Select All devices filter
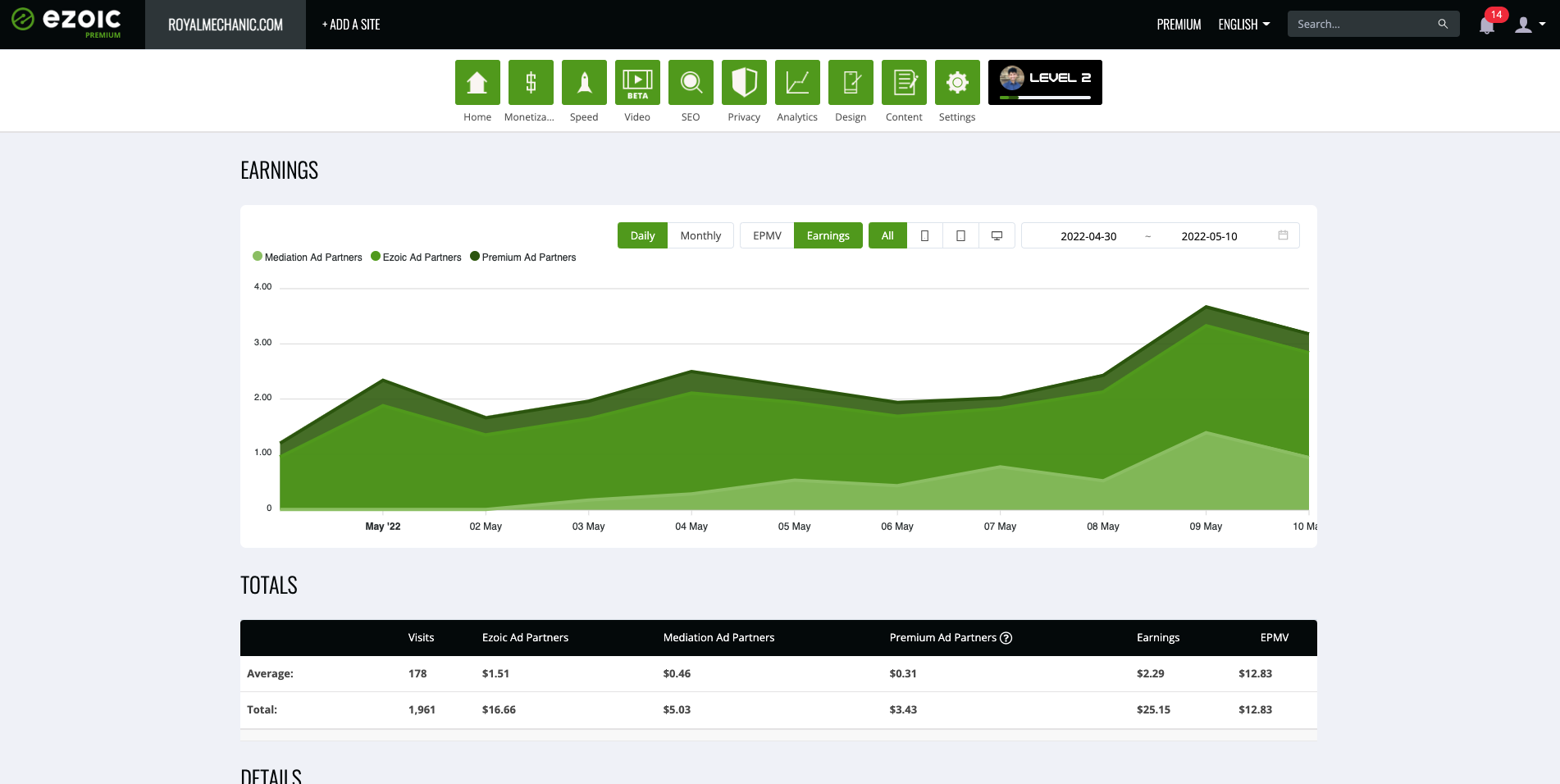Image resolution: width=1560 pixels, height=784 pixels. [887, 235]
